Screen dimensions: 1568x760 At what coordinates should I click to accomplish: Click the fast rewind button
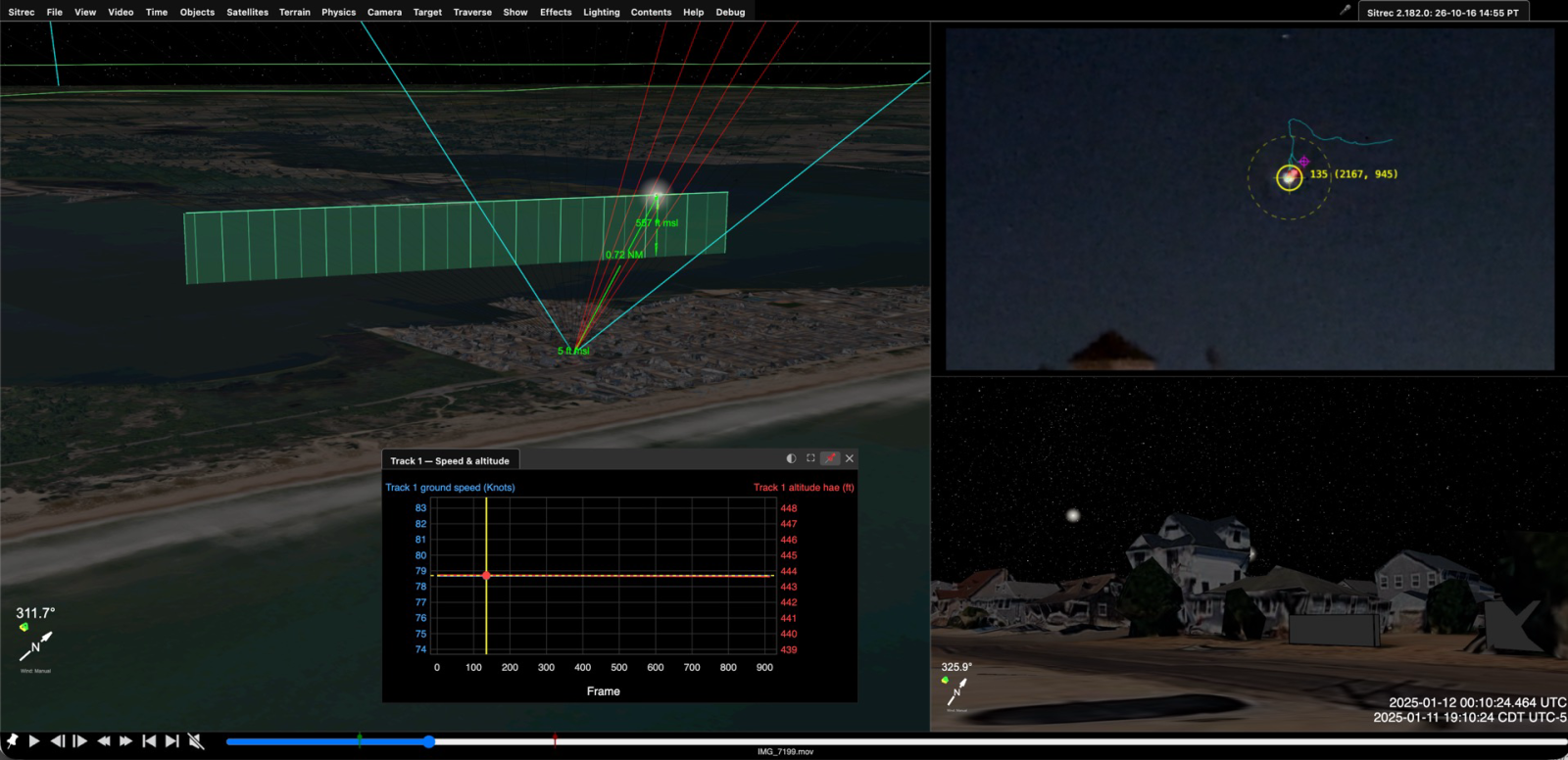tap(103, 741)
